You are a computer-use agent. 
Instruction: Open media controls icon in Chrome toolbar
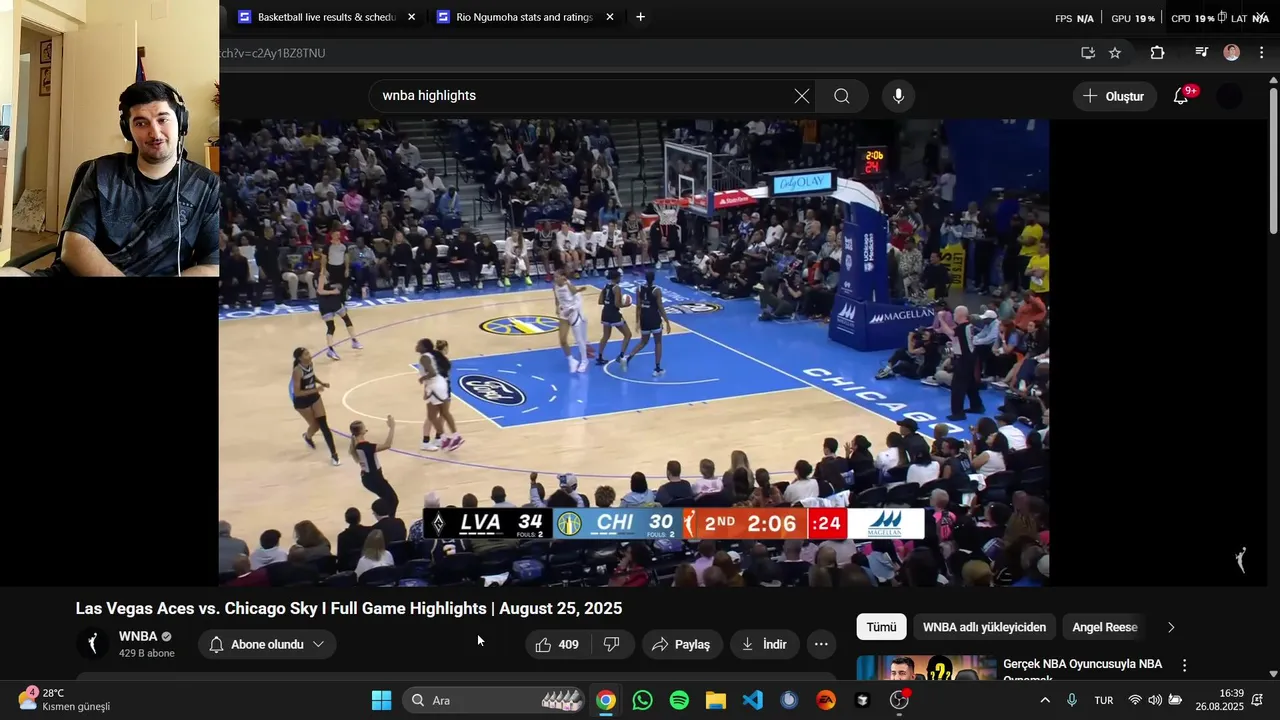pos(1202,53)
